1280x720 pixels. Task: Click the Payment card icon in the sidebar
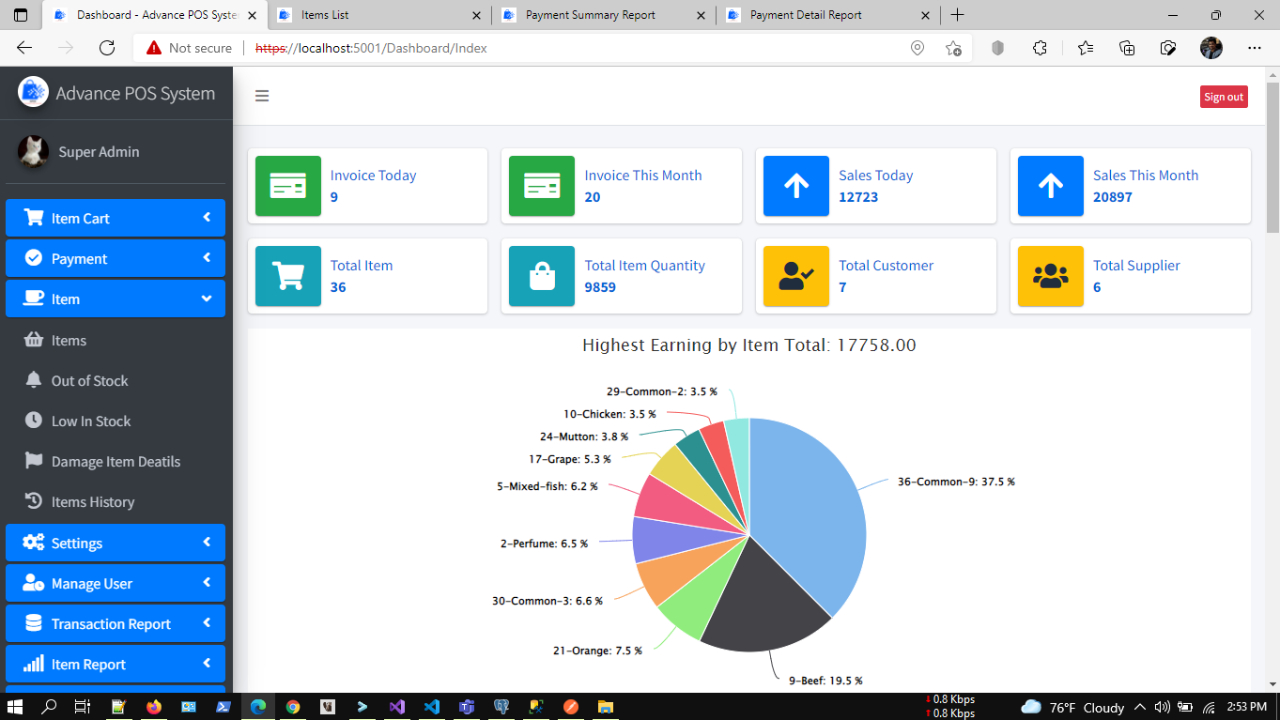tap(32, 258)
